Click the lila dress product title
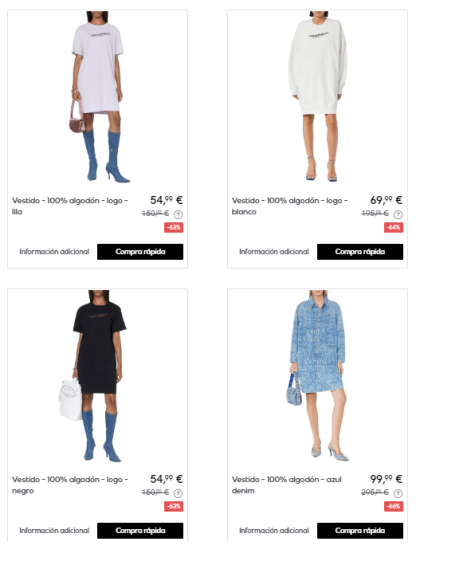The width and height of the screenshot is (475, 565). tap(70, 206)
